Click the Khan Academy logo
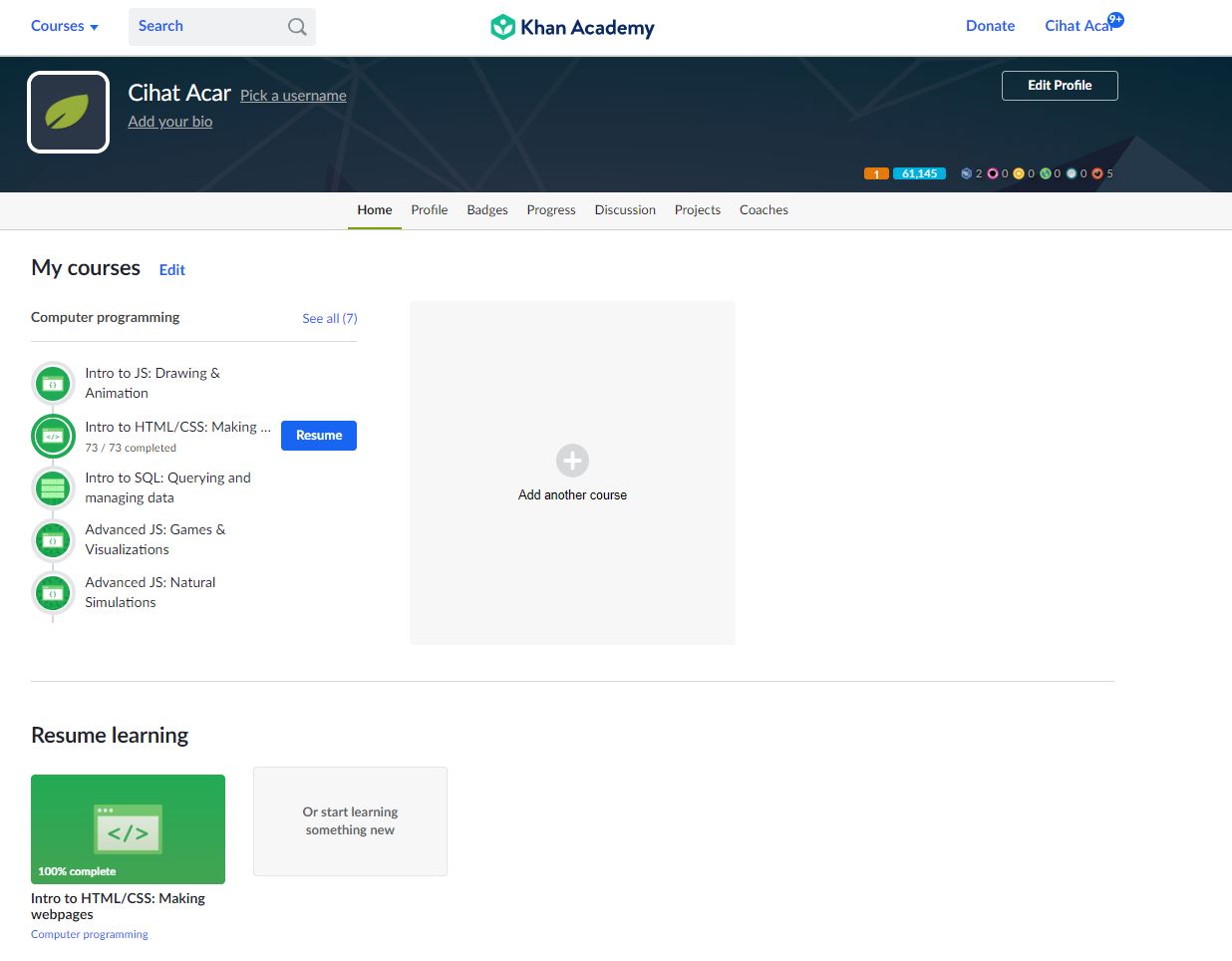 coord(573,27)
